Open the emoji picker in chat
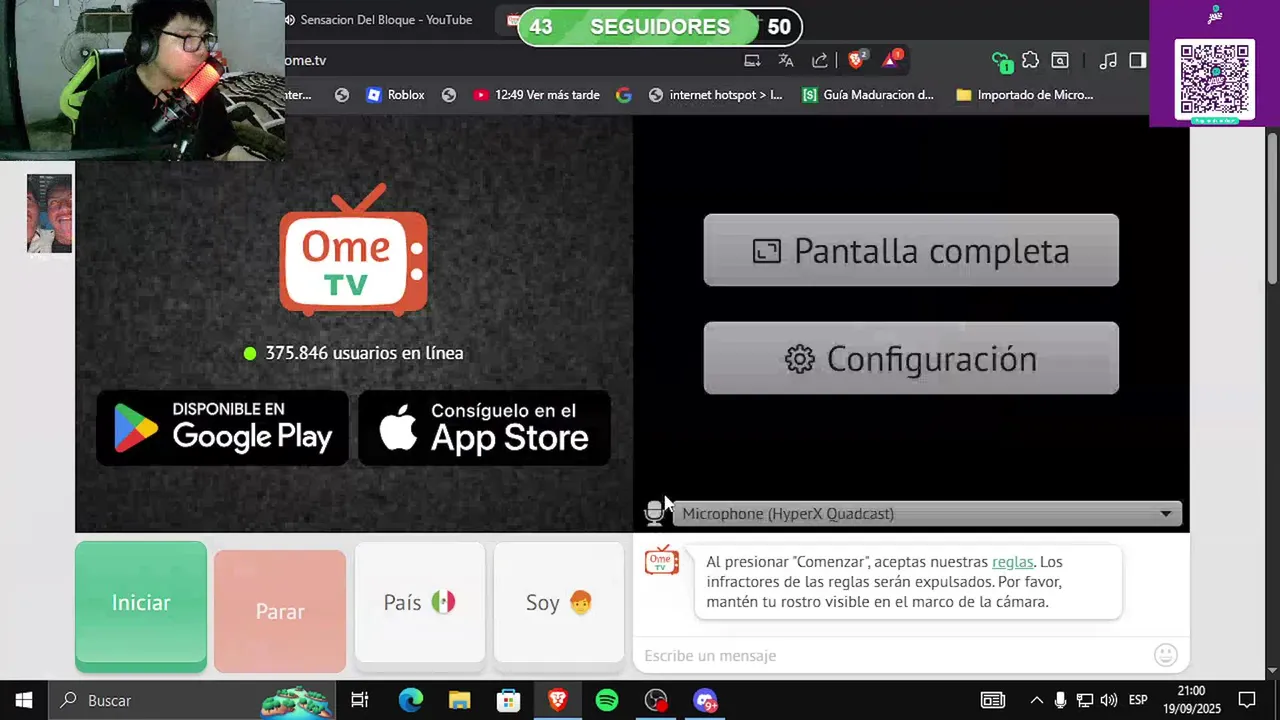This screenshot has height=720, width=1280. (x=1165, y=655)
